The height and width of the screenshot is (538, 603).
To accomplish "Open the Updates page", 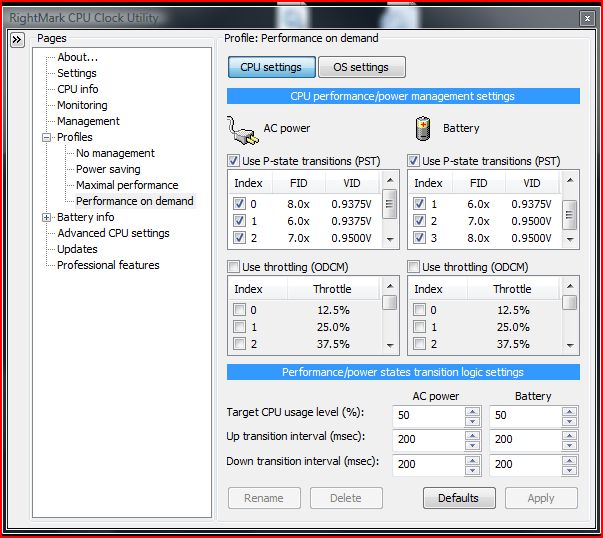I will tap(77, 249).
